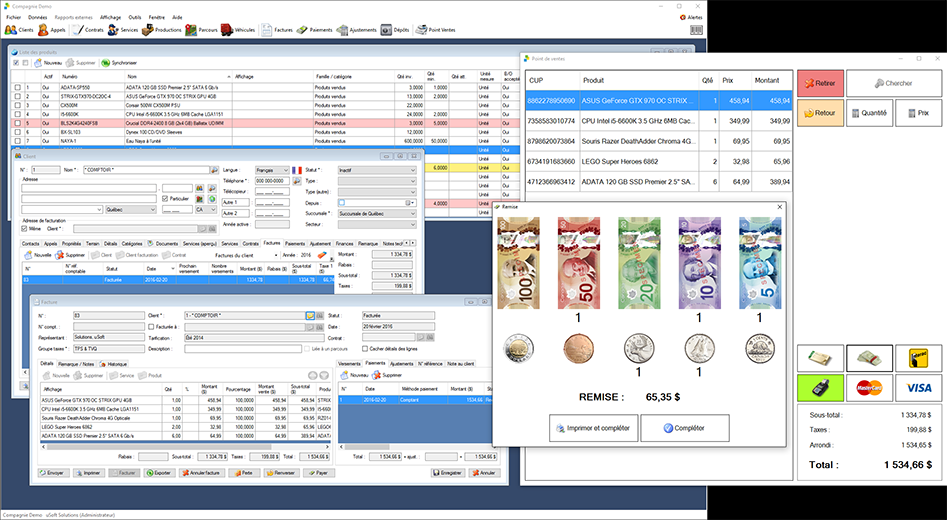The width and height of the screenshot is (947, 520).
Task: Choose MasterCard payment button
Action: pyautogui.click(x=869, y=388)
